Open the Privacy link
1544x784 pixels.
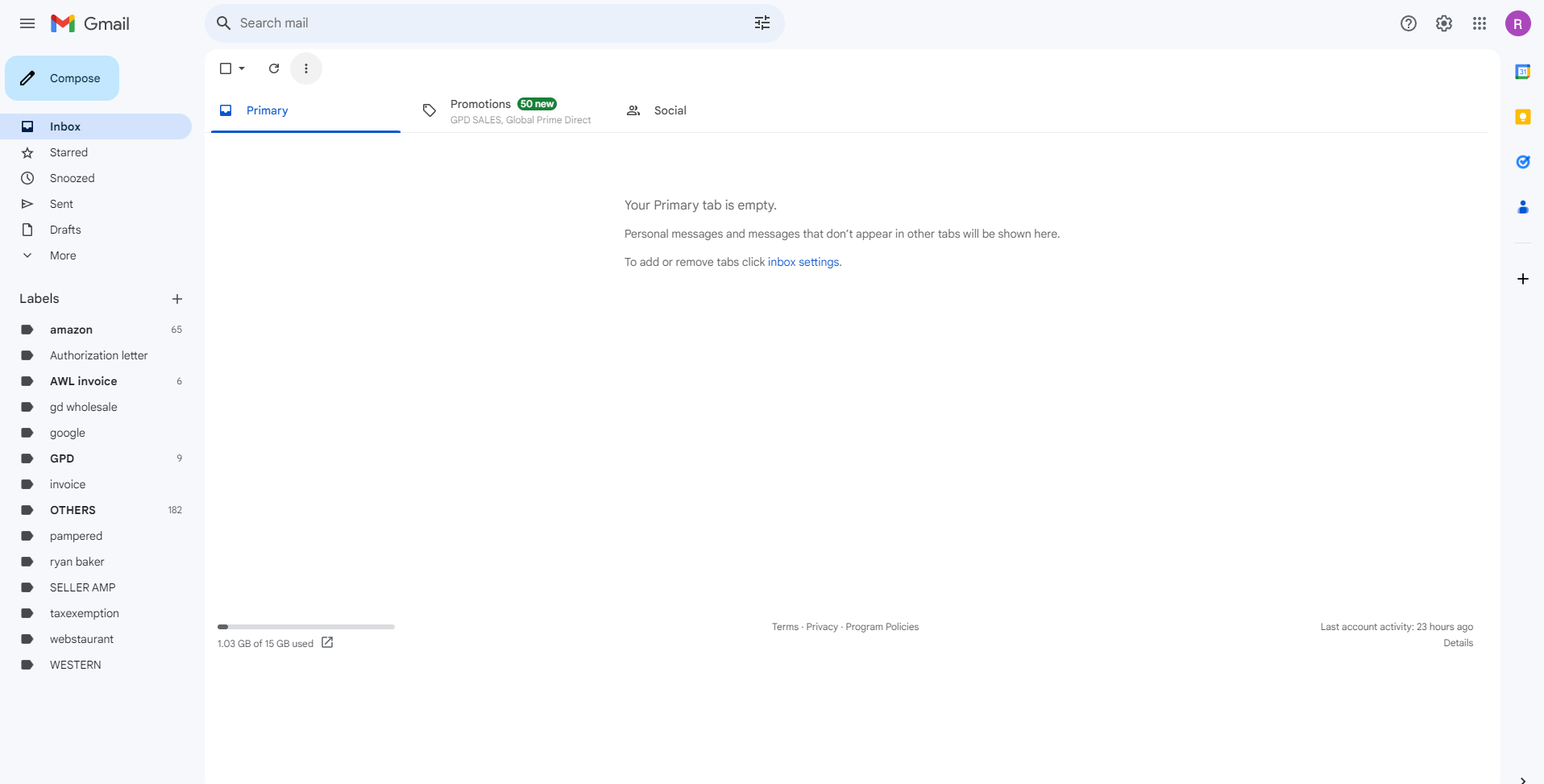[x=822, y=627]
